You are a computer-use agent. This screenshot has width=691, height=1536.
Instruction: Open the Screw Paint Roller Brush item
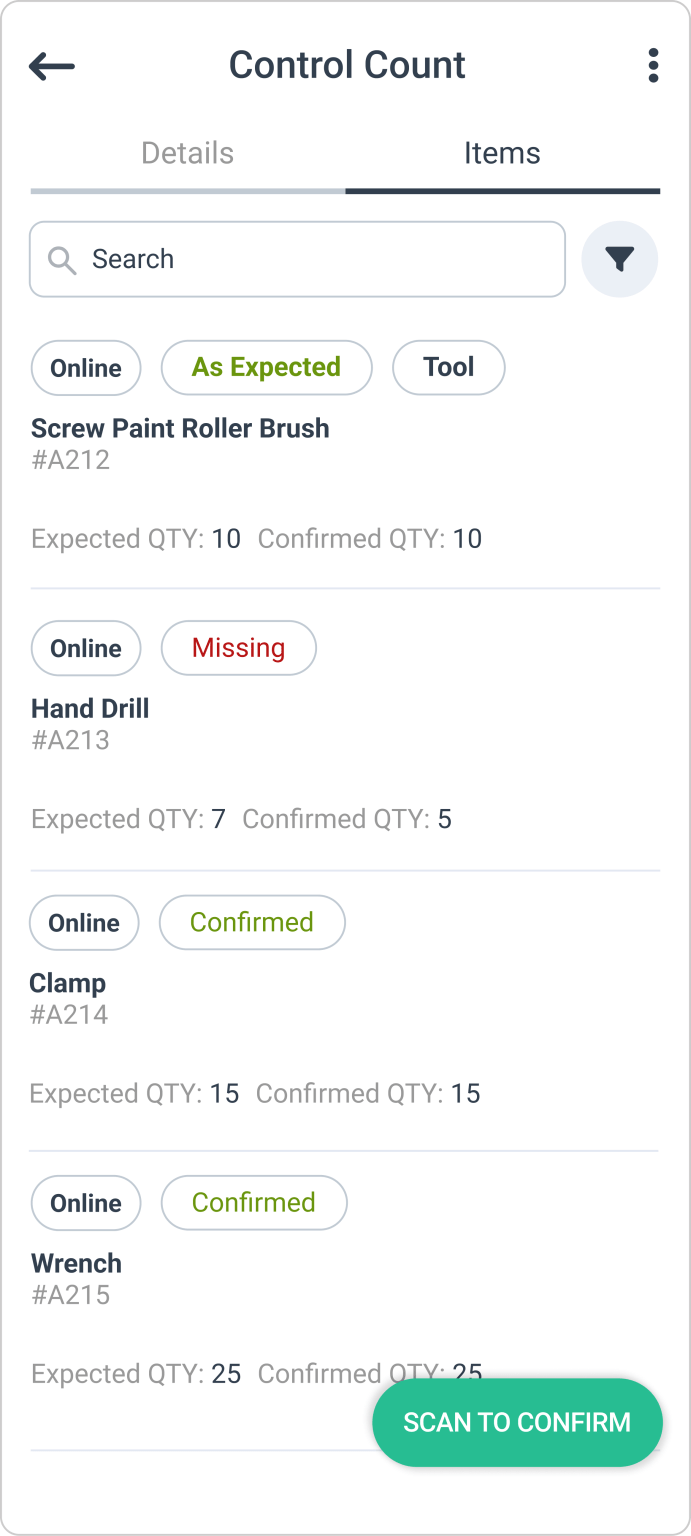point(180,429)
